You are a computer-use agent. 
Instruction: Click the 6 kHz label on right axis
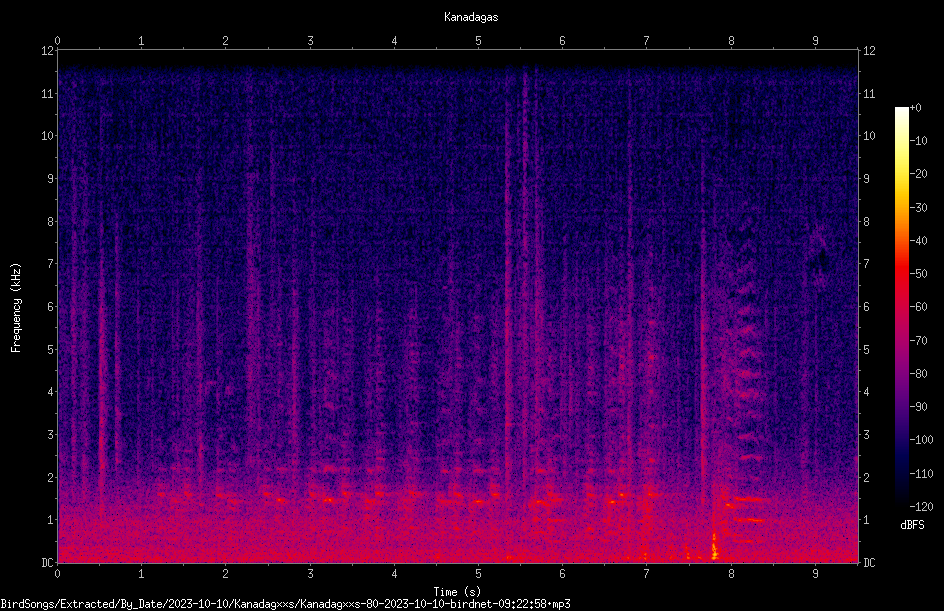pos(866,306)
